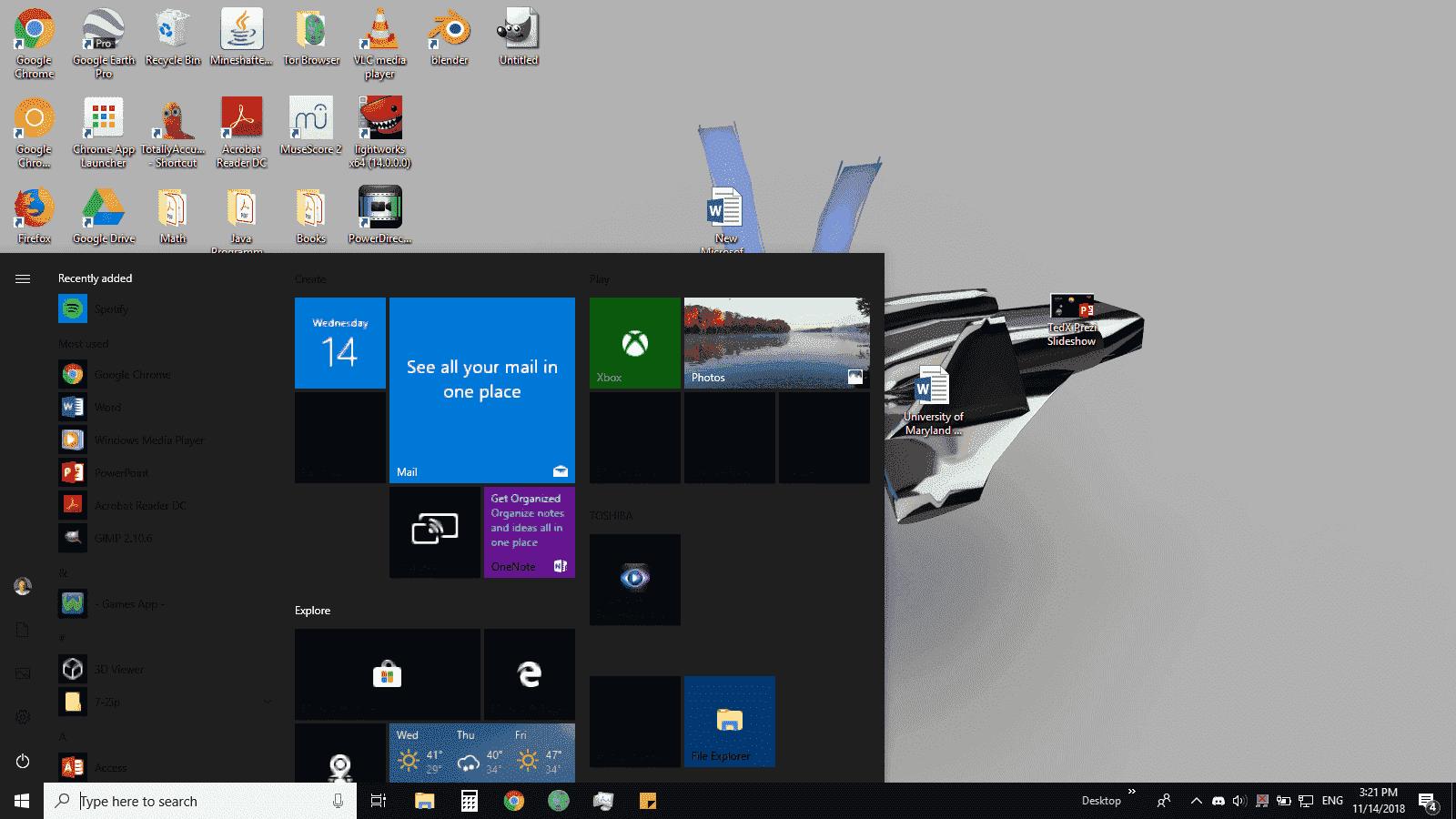Screen dimensions: 1456x819
Task: Expand the 7-Zip folder in app list
Action: [x=164, y=703]
